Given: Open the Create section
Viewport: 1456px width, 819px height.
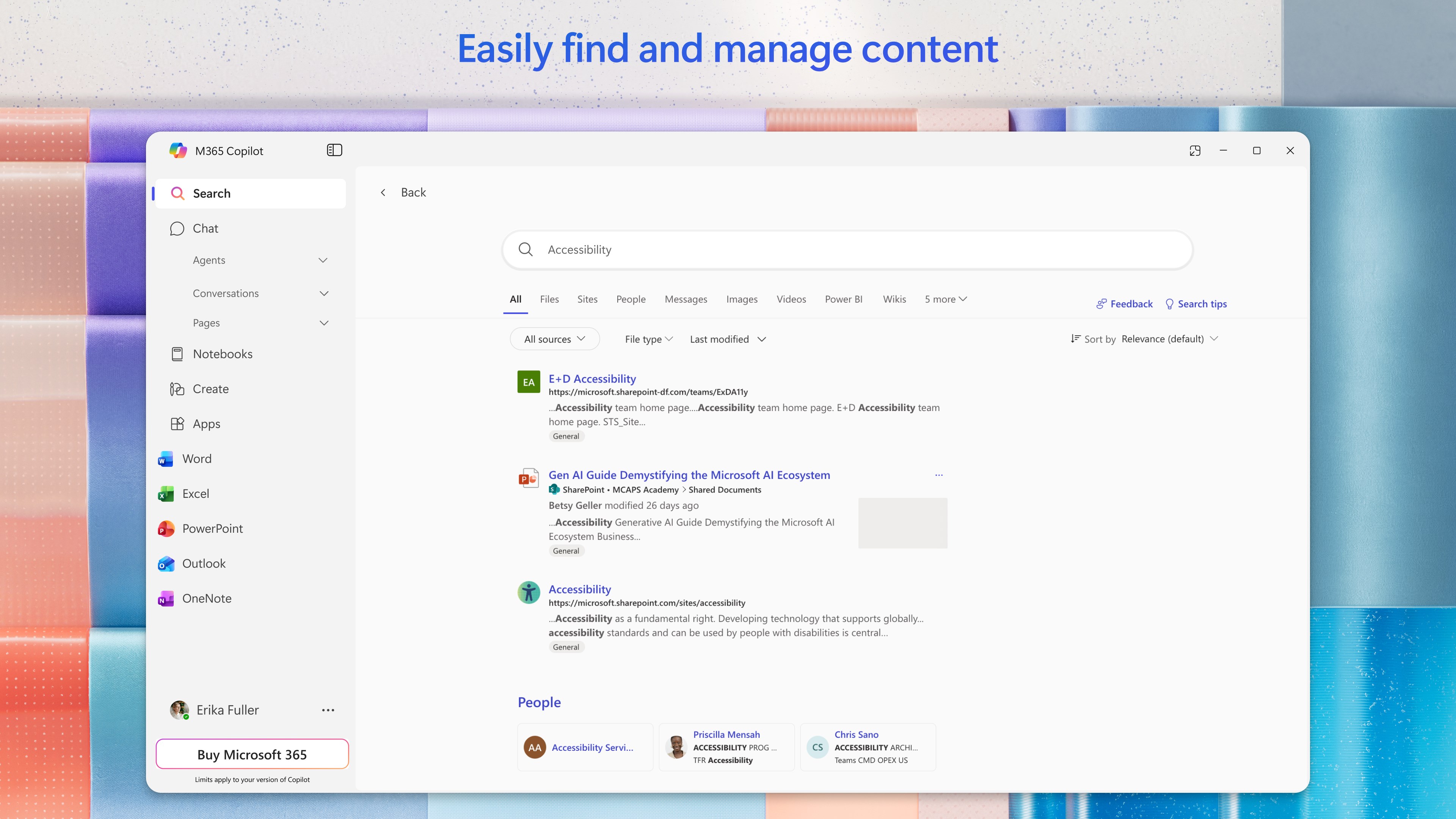Looking at the screenshot, I should click(x=210, y=389).
